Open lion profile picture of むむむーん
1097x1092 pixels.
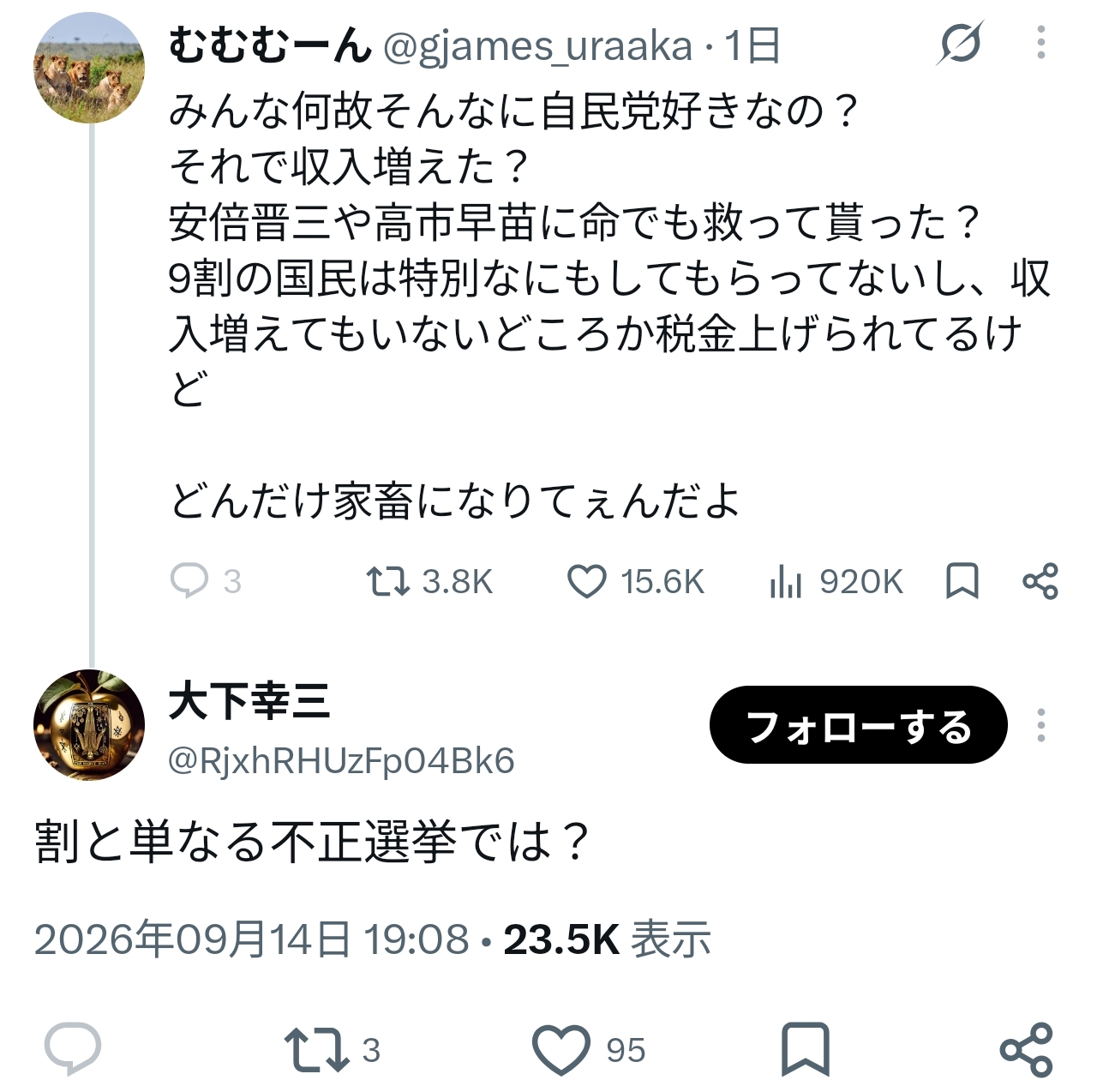pos(88,68)
